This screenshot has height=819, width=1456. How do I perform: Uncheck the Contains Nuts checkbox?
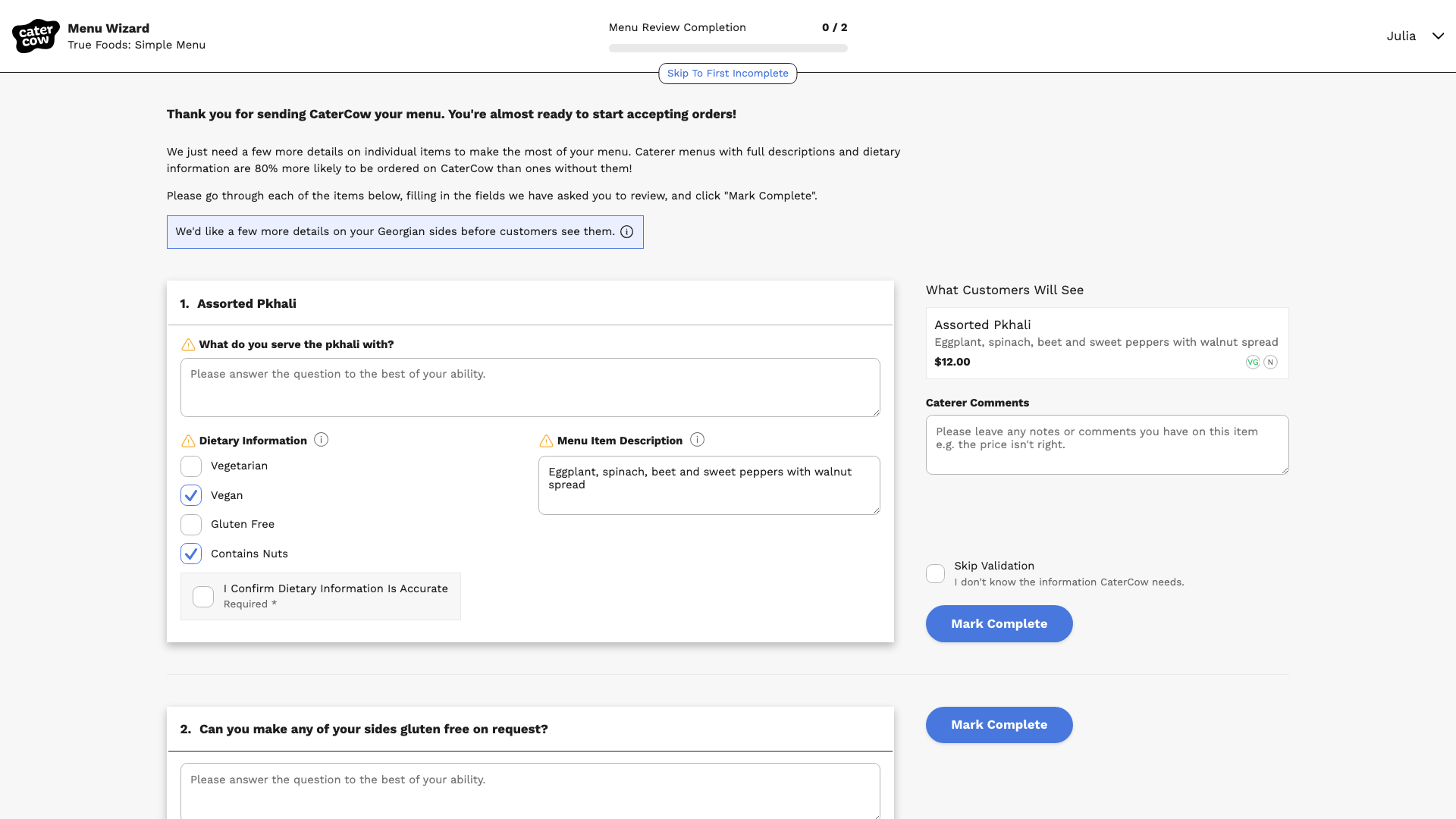coord(191,554)
